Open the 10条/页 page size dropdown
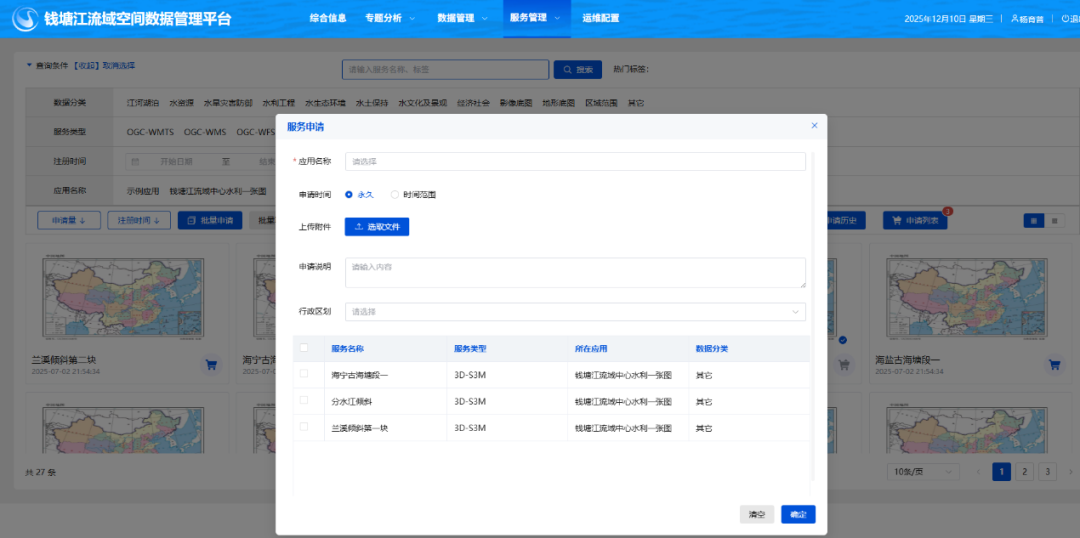The image size is (1080, 538). (923, 472)
